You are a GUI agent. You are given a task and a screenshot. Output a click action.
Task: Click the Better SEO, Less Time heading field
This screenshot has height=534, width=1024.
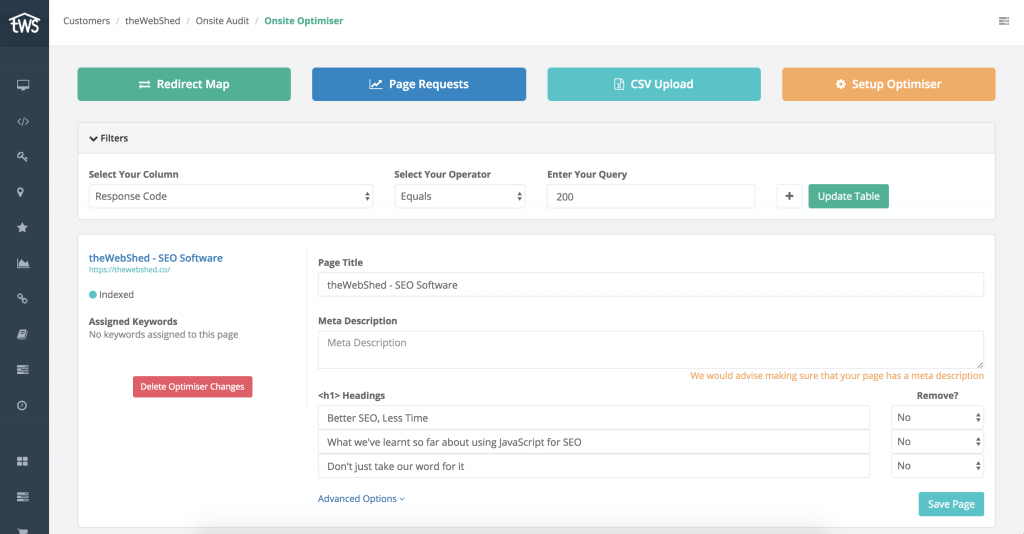[x=594, y=418]
